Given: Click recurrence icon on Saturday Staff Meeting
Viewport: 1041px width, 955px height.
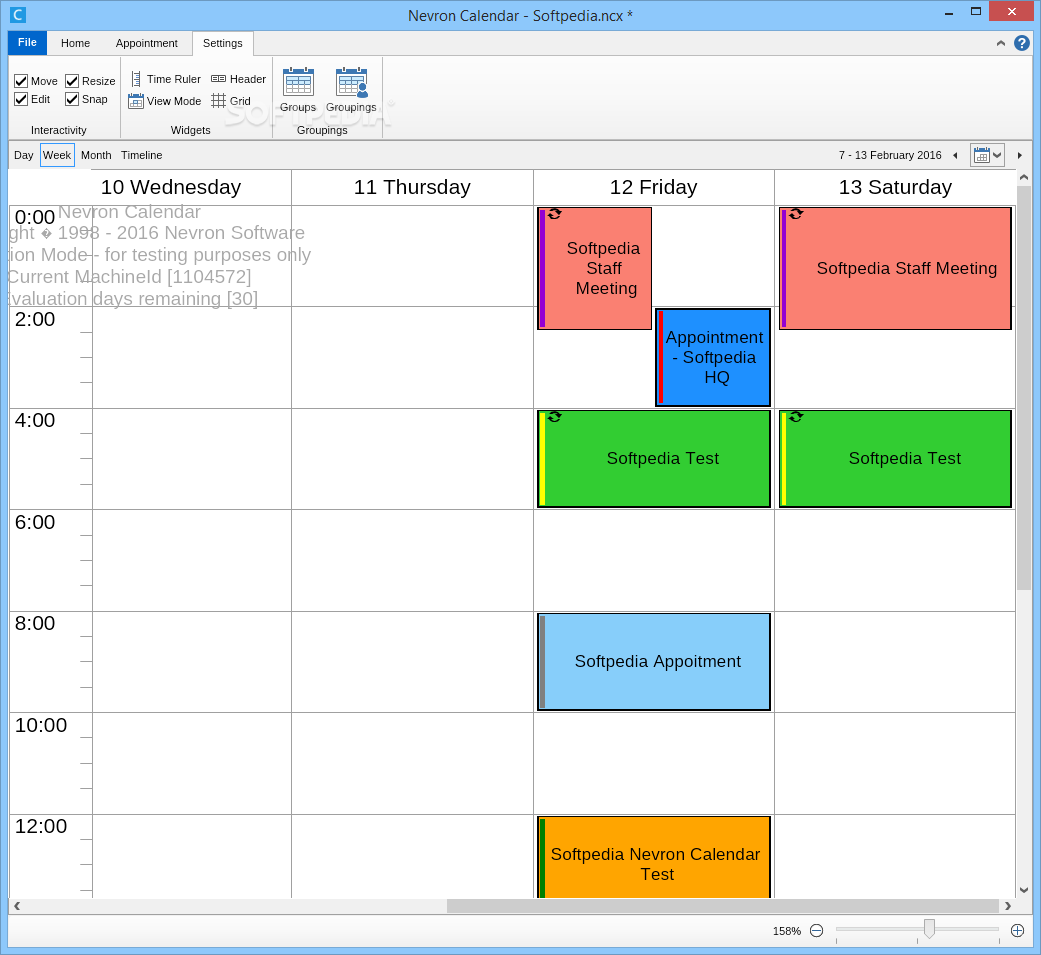Looking at the screenshot, I should [797, 214].
